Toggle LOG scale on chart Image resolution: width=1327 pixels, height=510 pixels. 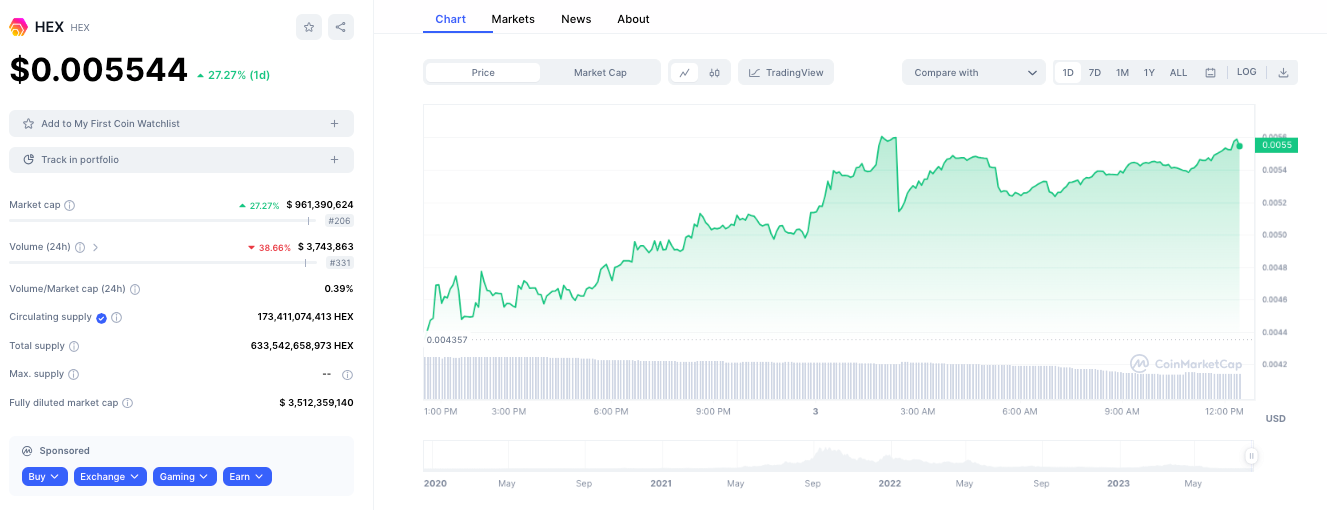(x=1246, y=72)
